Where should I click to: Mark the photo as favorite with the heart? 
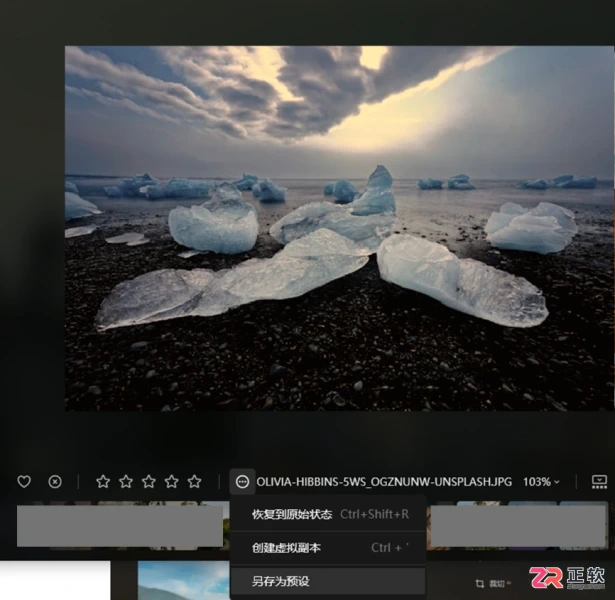point(24,482)
